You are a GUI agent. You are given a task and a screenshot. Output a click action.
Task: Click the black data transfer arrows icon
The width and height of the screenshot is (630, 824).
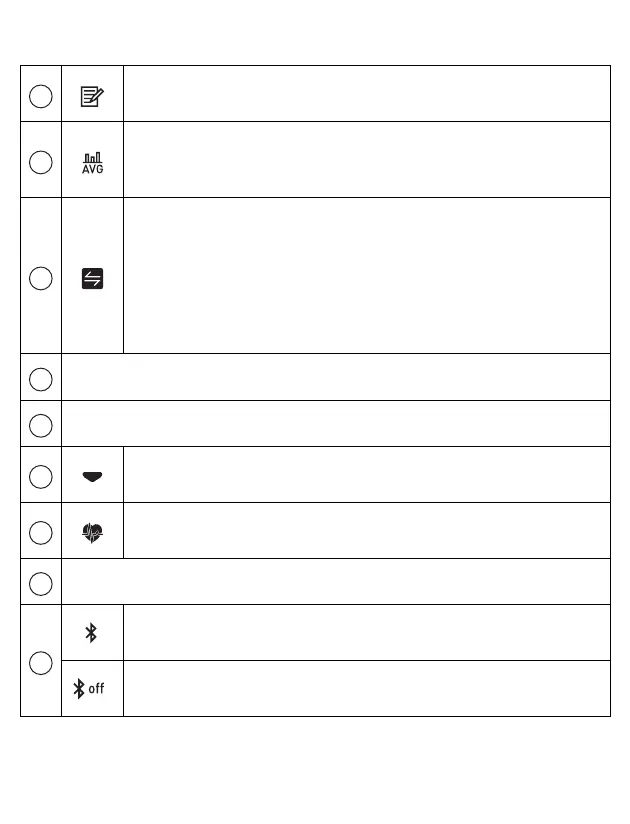click(x=92, y=279)
